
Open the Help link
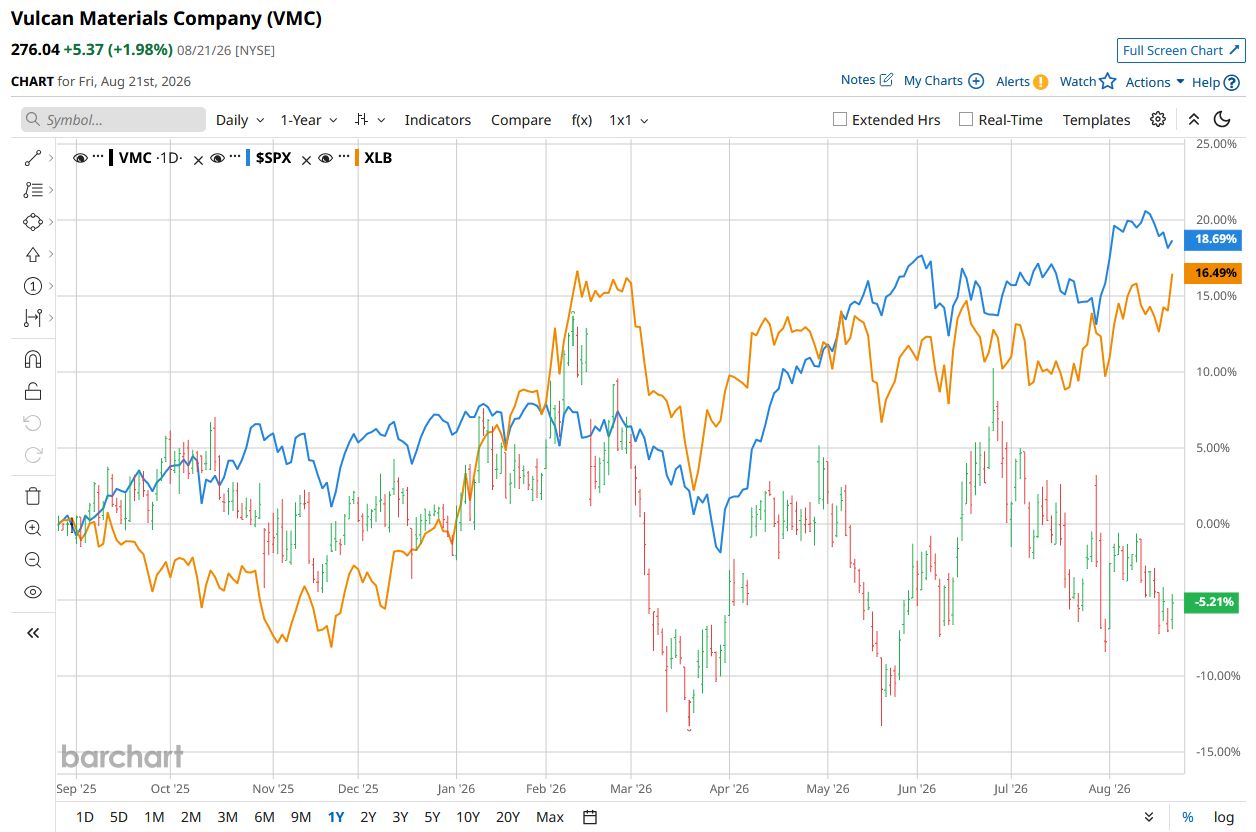click(x=1214, y=82)
